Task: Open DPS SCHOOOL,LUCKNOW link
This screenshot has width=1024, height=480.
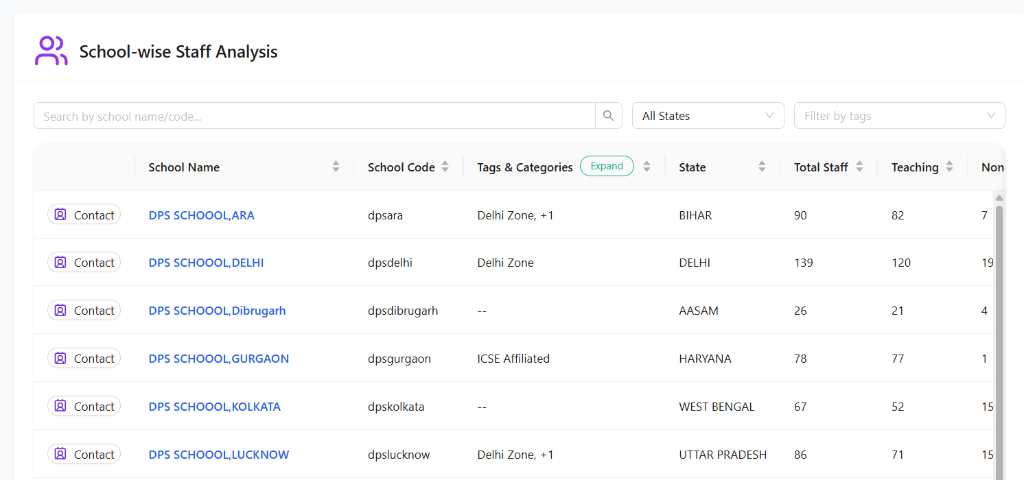Action: click(x=219, y=455)
